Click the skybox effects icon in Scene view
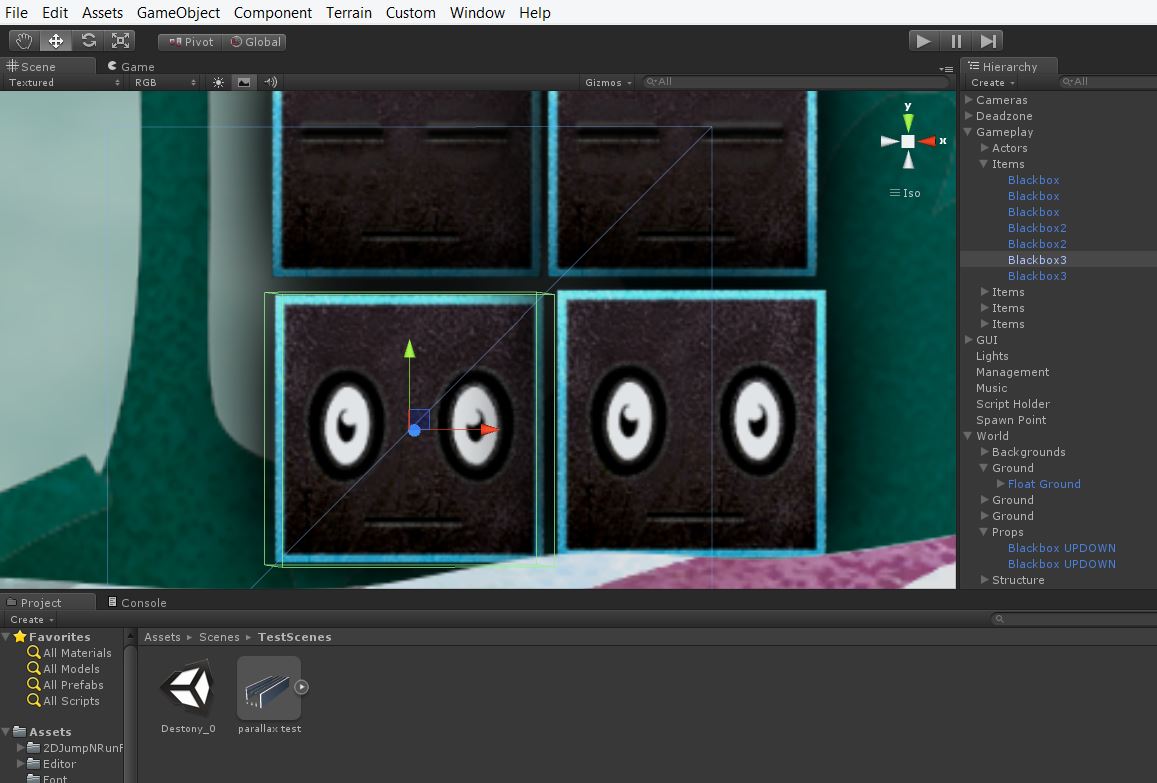1157x783 pixels. point(243,82)
